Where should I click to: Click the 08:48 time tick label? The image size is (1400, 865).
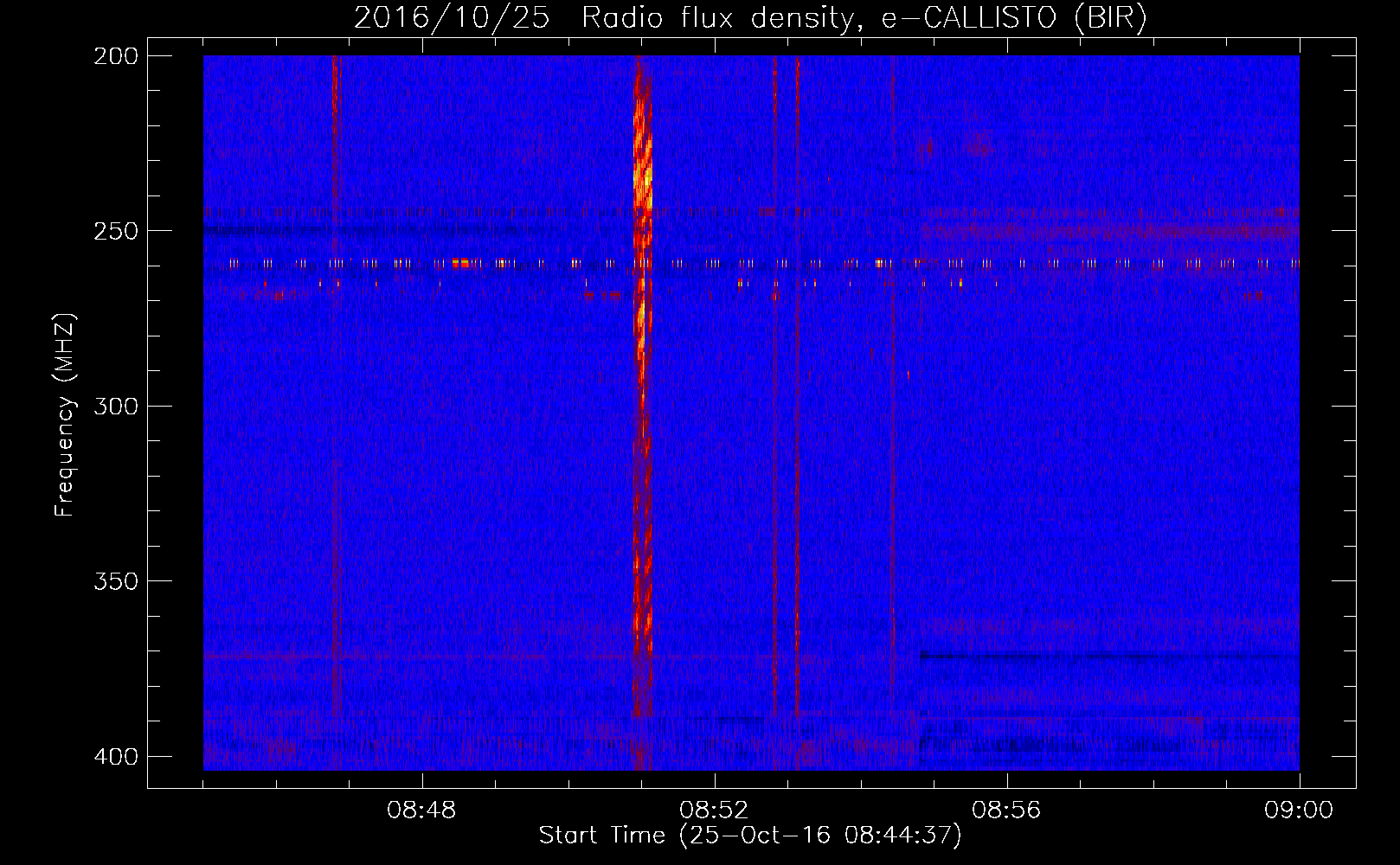(422, 811)
